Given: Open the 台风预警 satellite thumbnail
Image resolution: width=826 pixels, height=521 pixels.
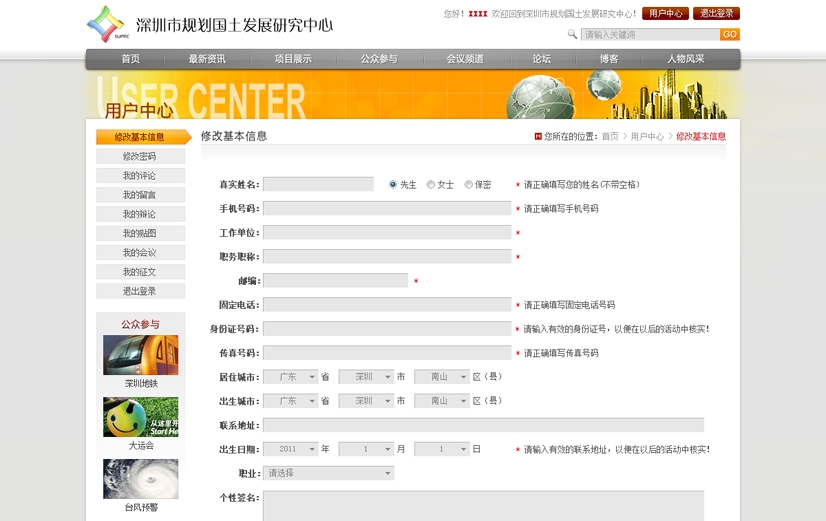Looking at the screenshot, I should click(140, 479).
